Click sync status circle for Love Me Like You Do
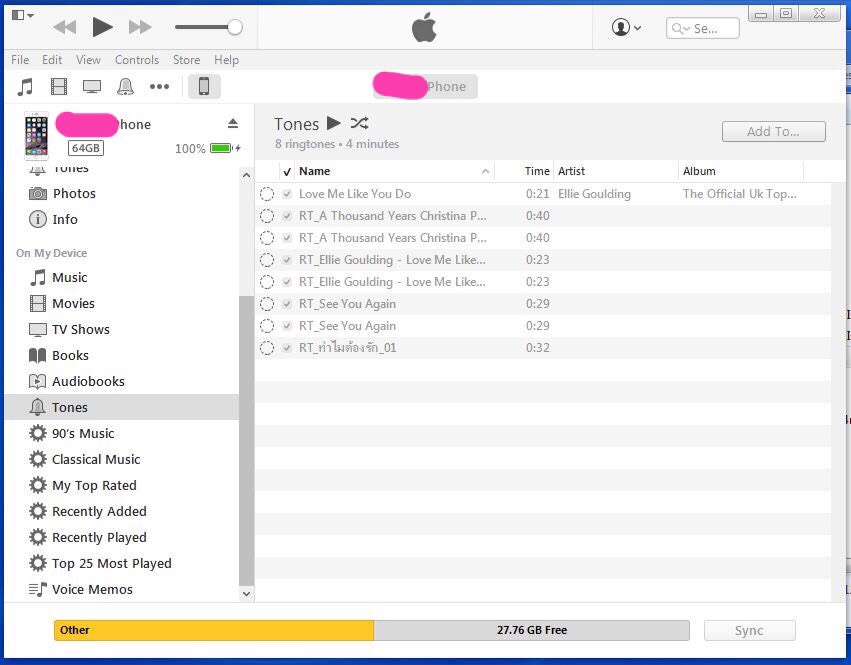 [266, 194]
